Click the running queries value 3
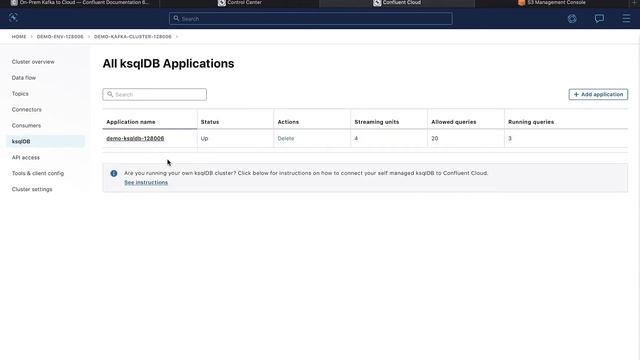 click(510, 138)
